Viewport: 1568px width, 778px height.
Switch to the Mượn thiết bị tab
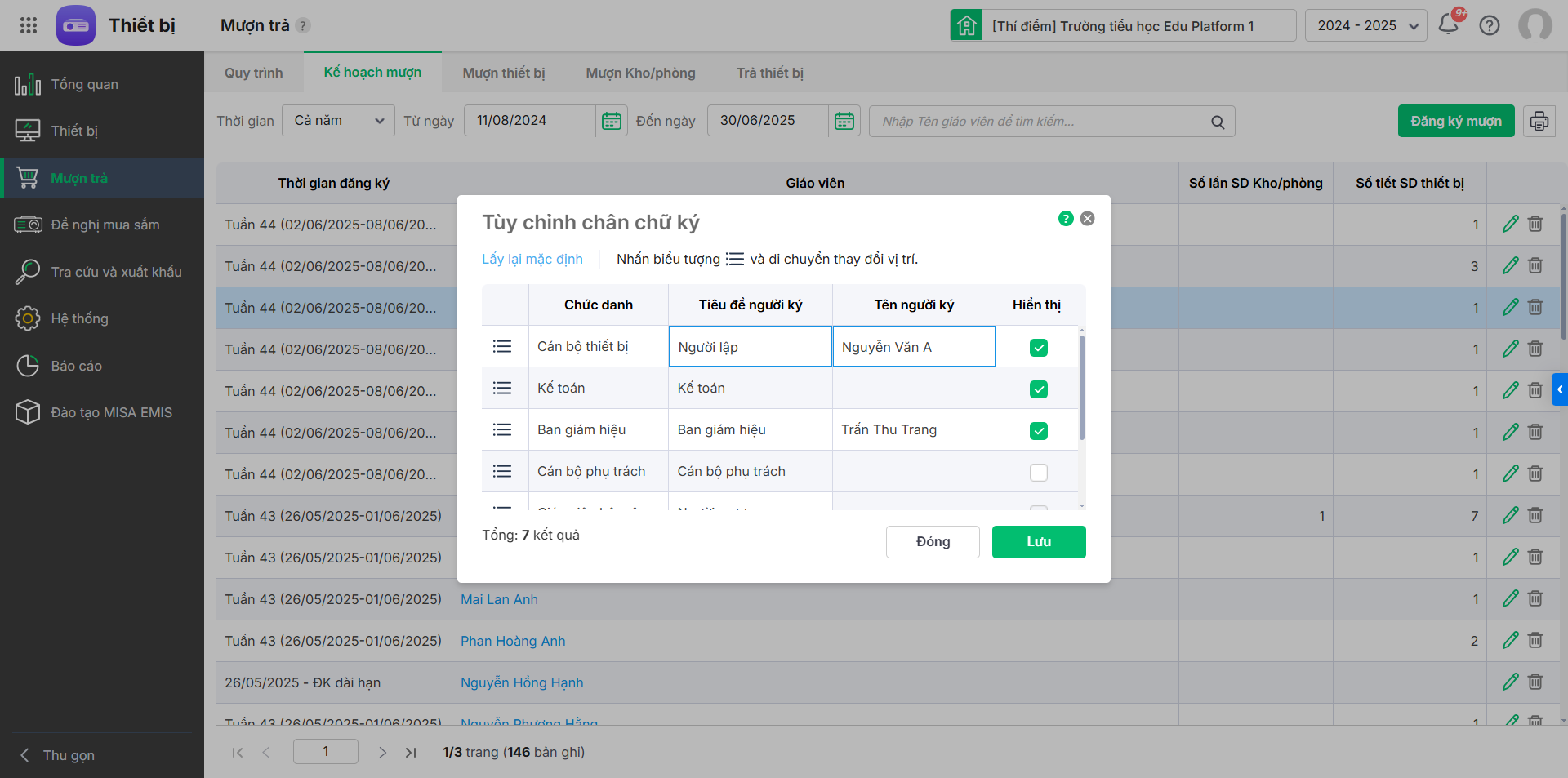coord(504,73)
